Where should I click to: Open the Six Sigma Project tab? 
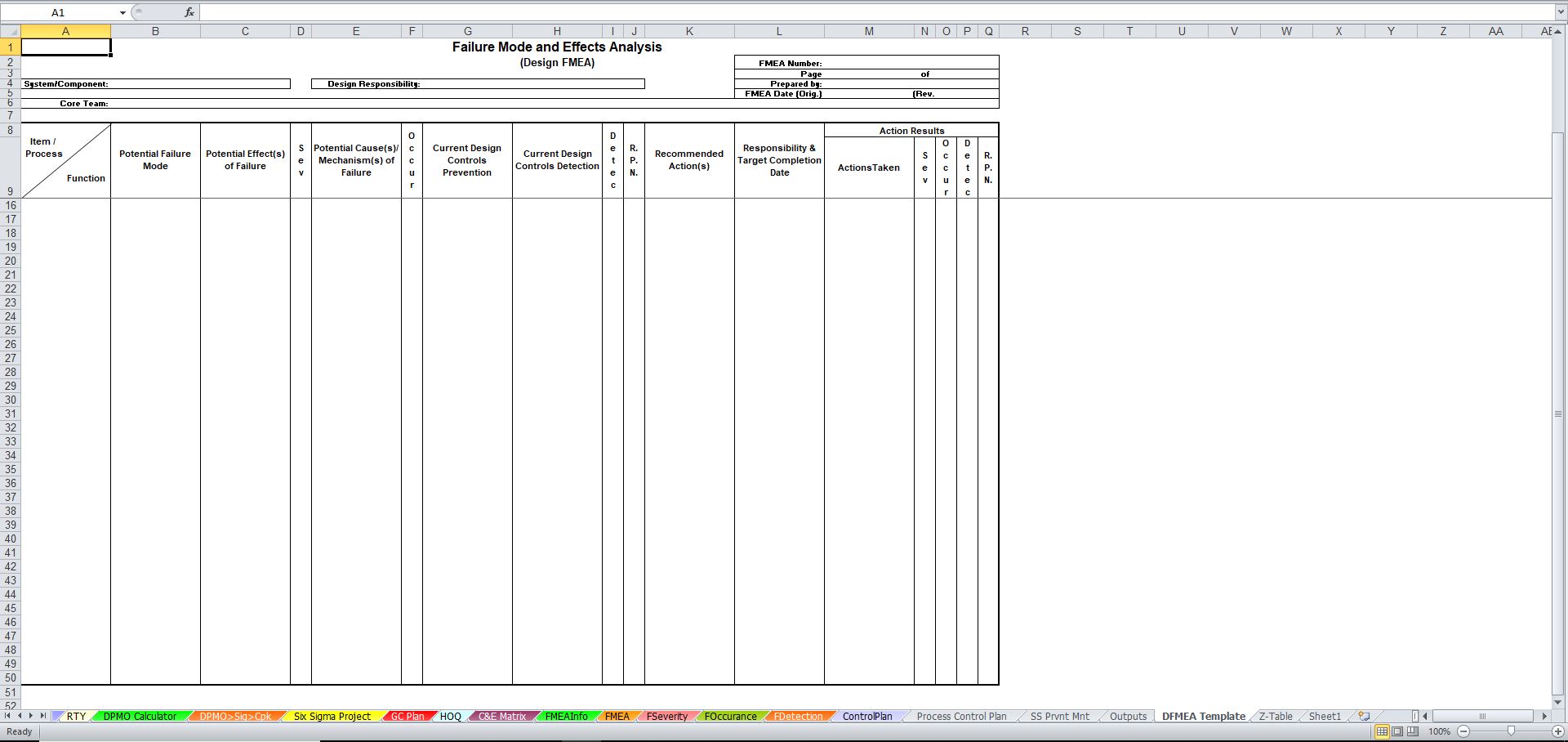(332, 717)
